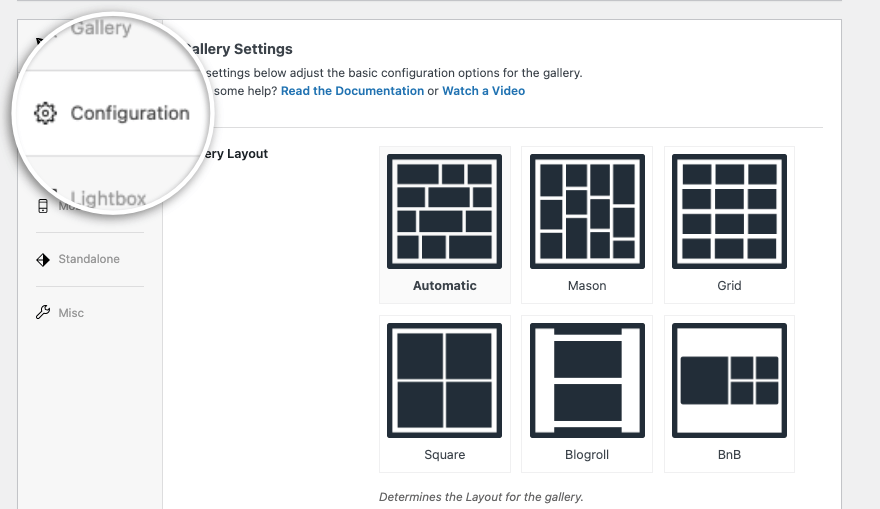Open the Standalone tab
The image size is (880, 509).
tap(89, 259)
